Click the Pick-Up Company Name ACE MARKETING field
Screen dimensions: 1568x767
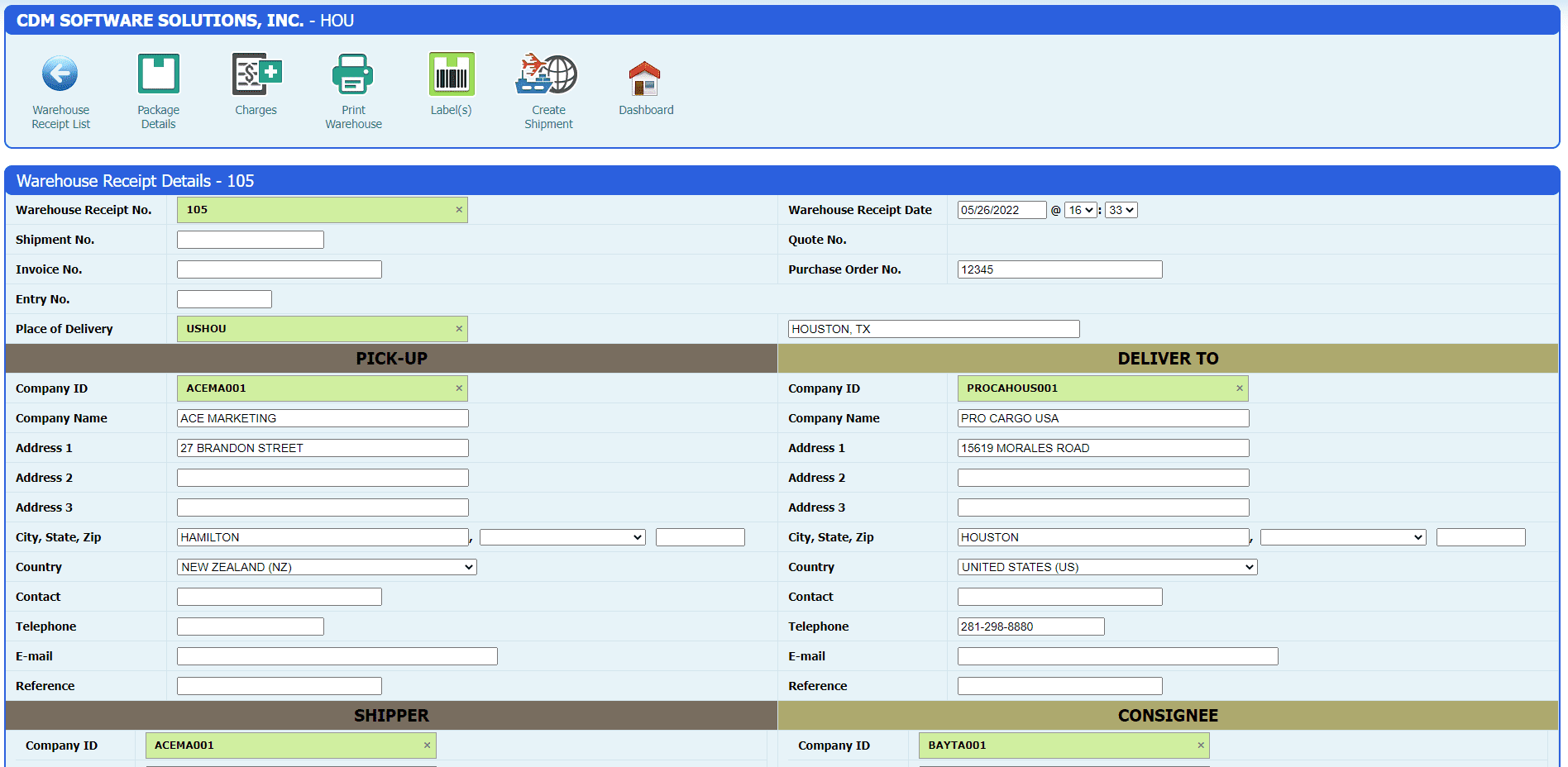[323, 418]
